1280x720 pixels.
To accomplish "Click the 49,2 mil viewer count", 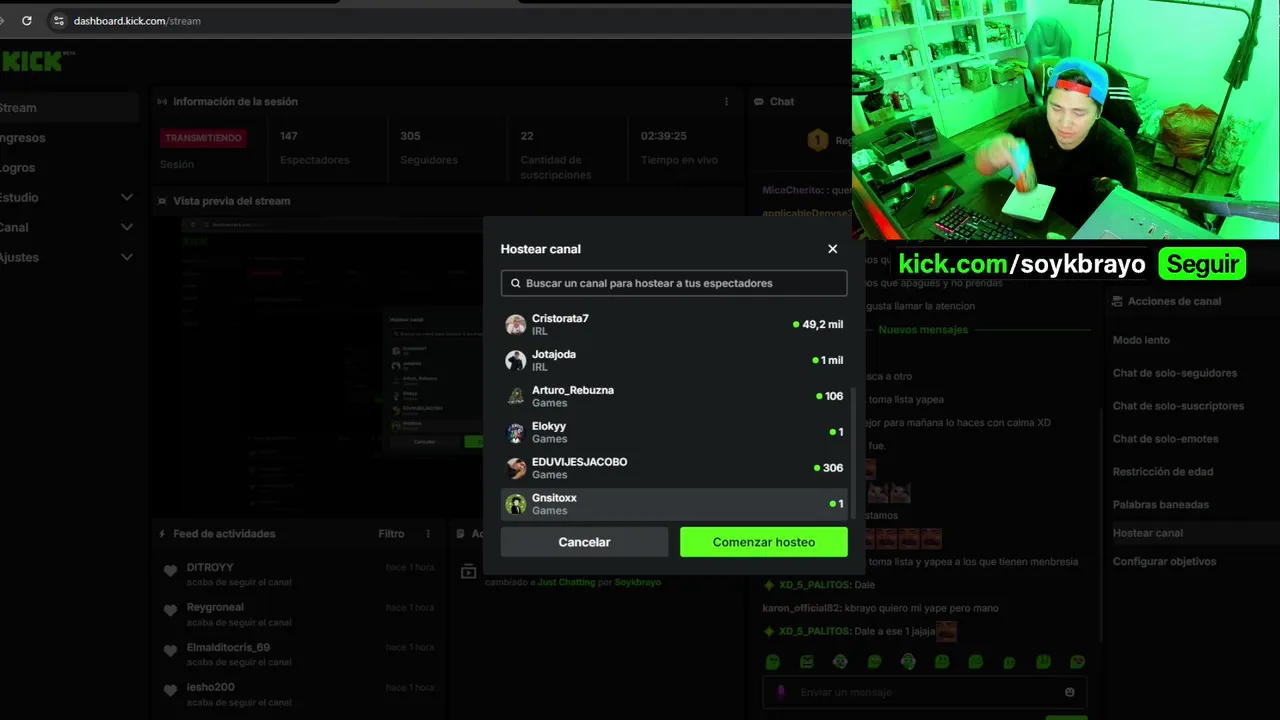I will pos(818,324).
